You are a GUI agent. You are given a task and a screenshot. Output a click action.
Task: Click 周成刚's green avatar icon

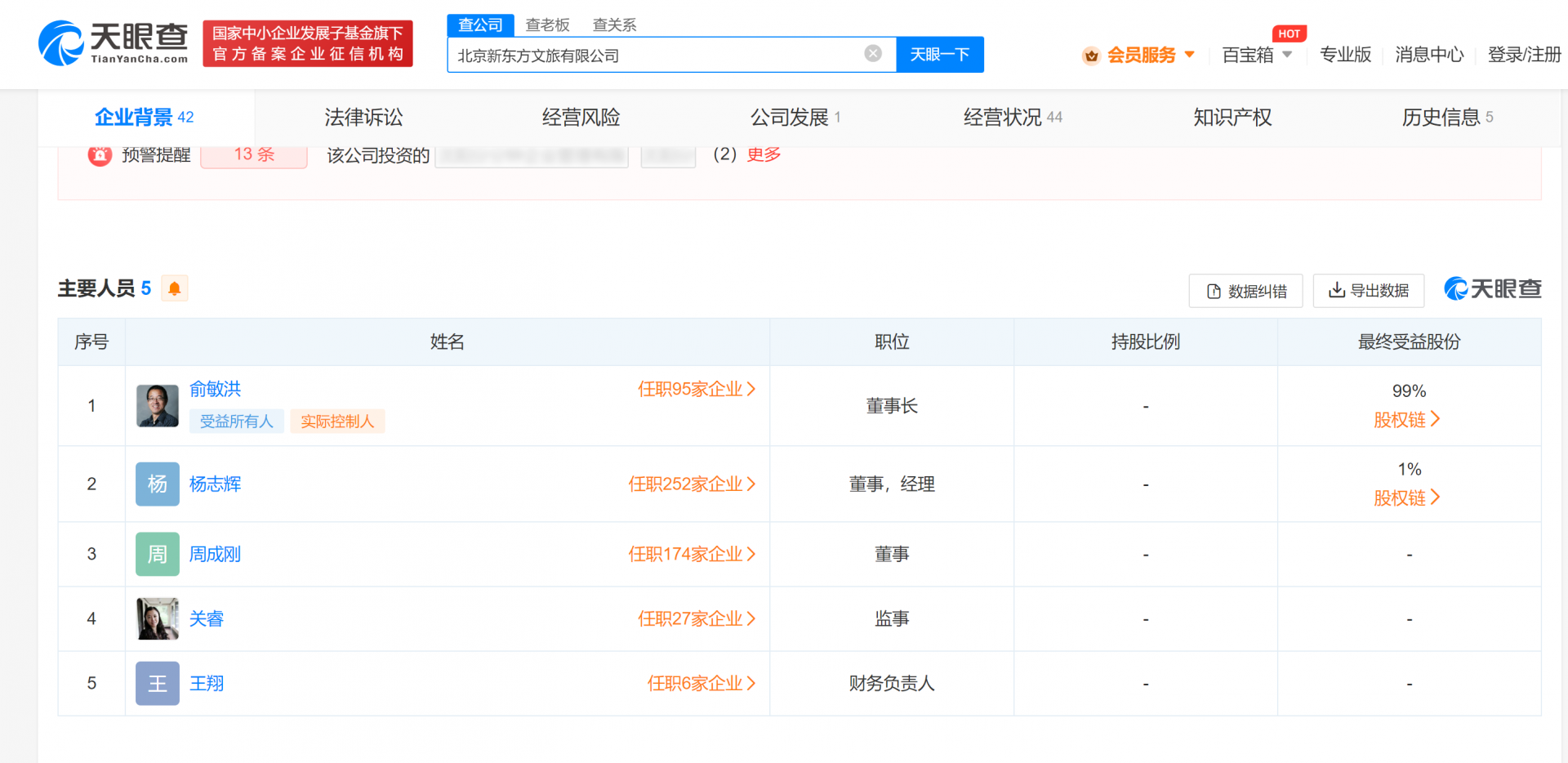coord(157,555)
